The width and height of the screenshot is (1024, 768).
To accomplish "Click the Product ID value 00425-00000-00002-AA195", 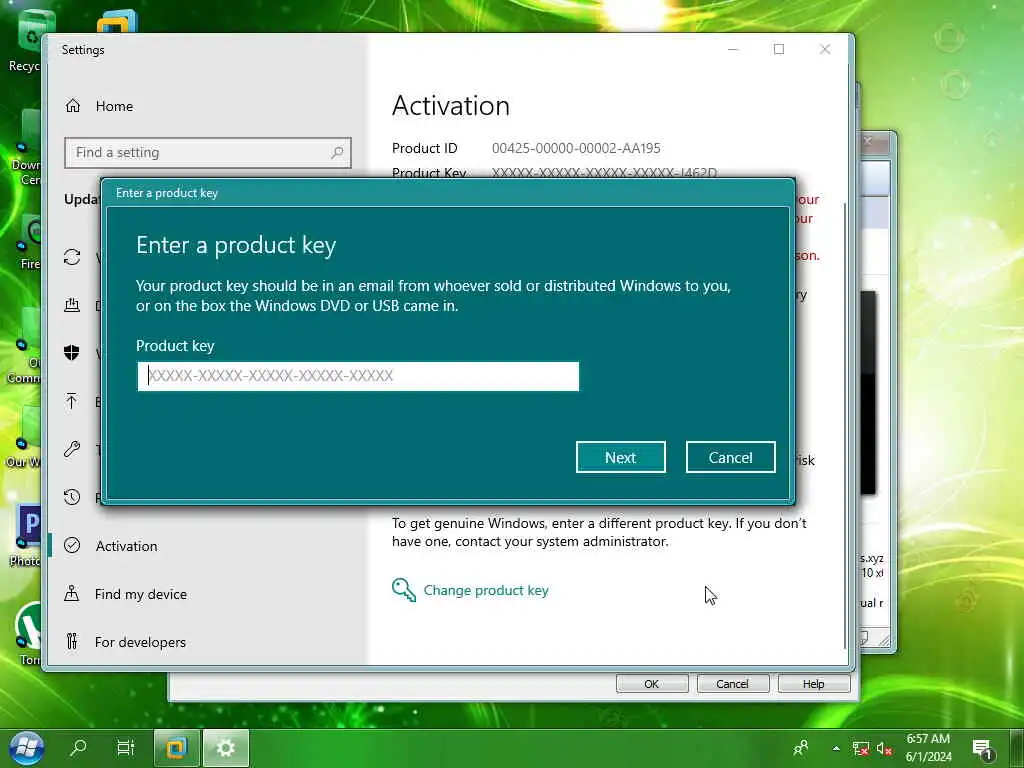I will [x=576, y=148].
